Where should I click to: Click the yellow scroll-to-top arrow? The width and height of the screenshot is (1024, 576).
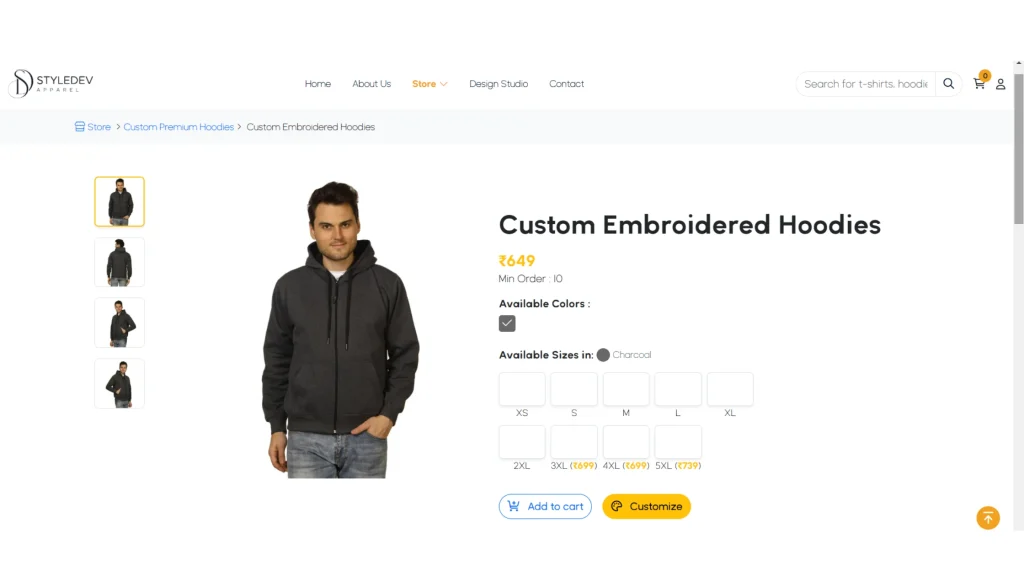[988, 518]
